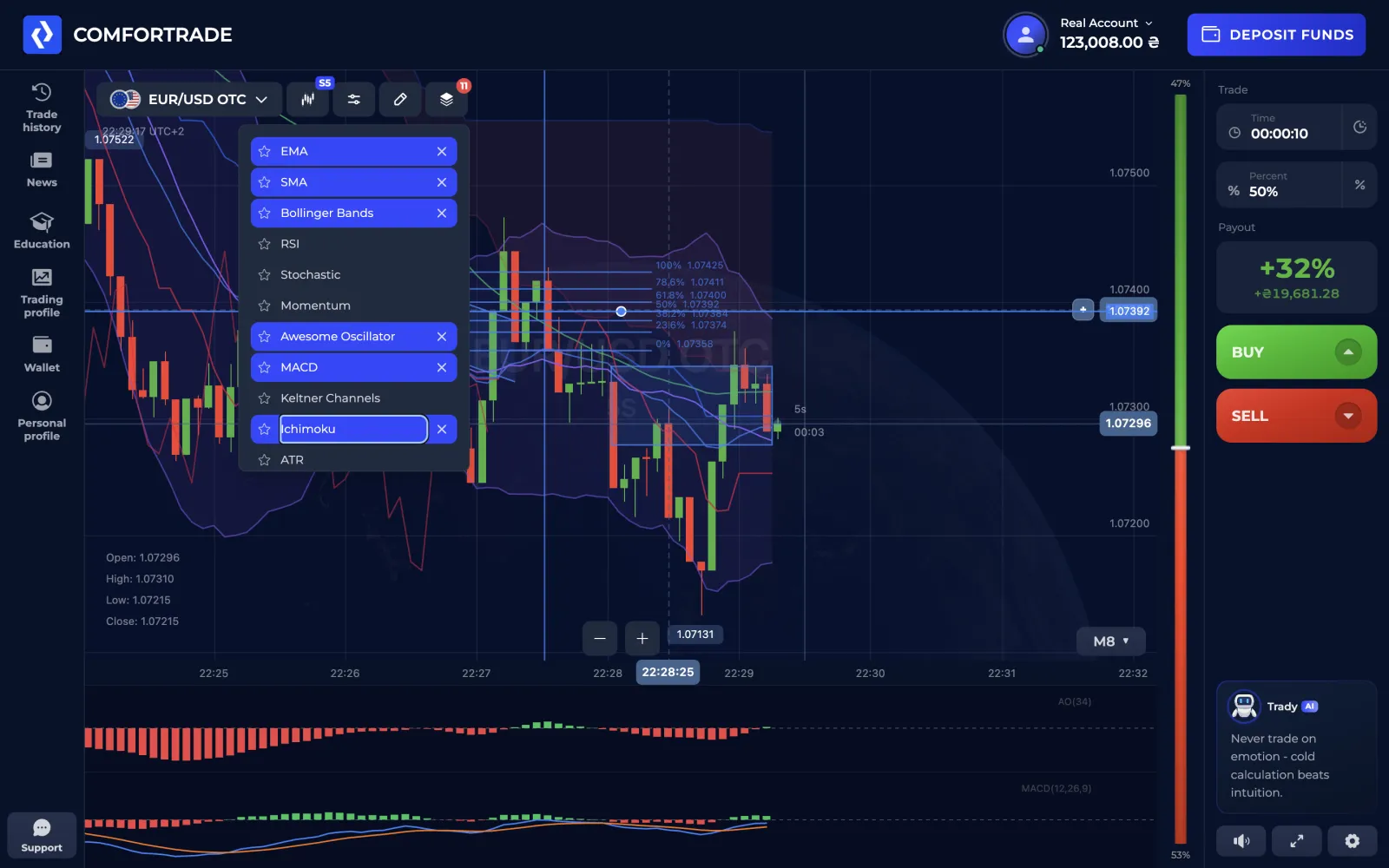Click the Trady AI robot avatar

1244,706
